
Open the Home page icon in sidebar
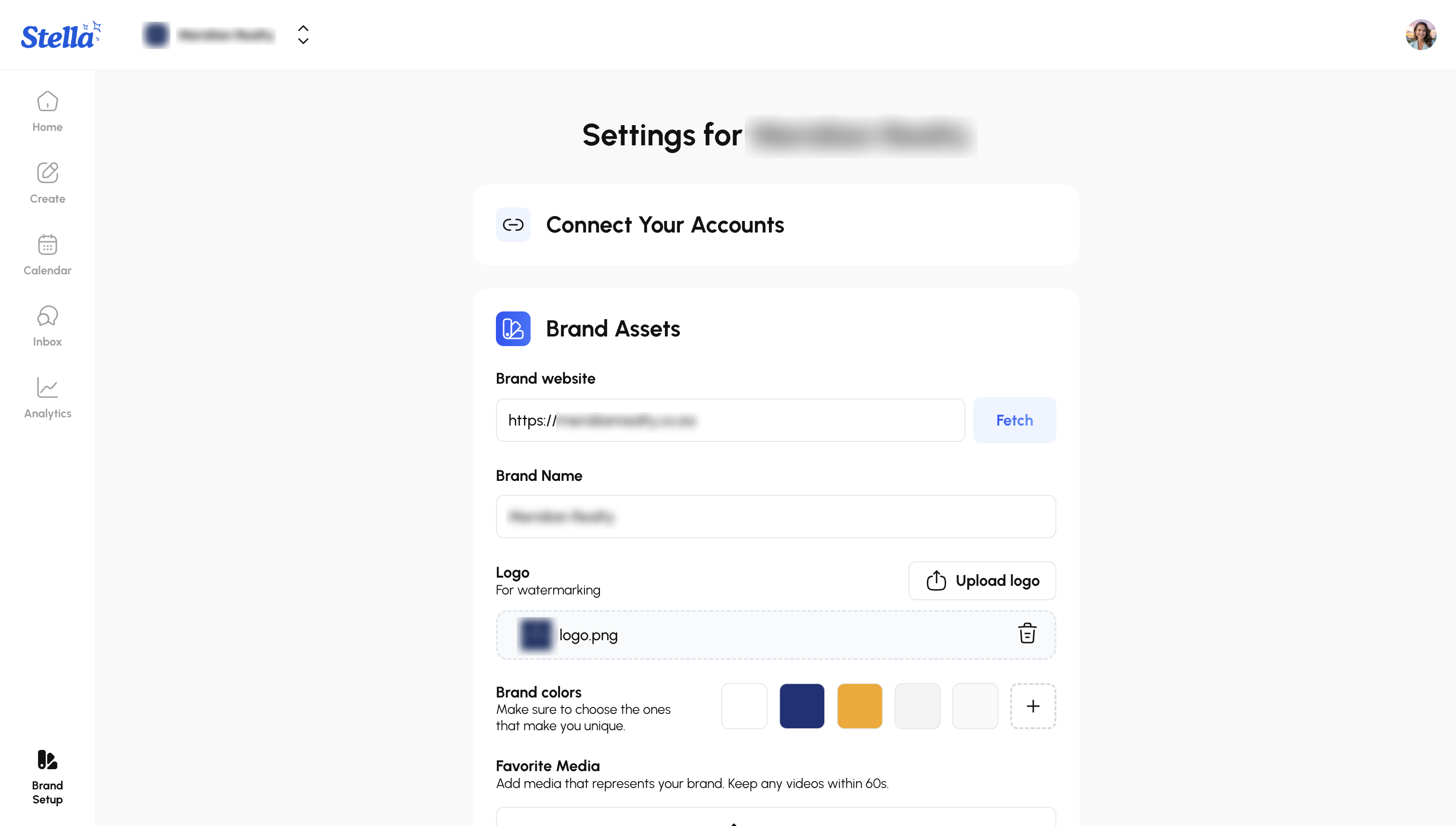(48, 102)
